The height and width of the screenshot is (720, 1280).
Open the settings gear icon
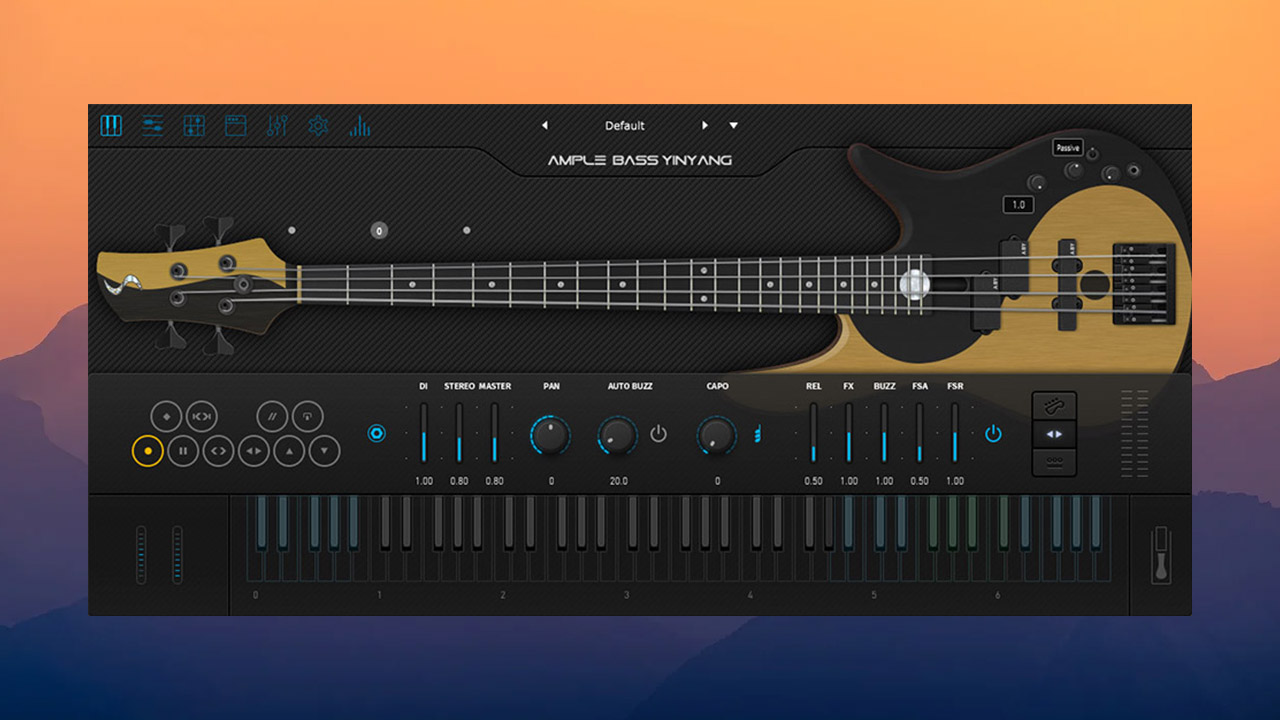tap(317, 125)
